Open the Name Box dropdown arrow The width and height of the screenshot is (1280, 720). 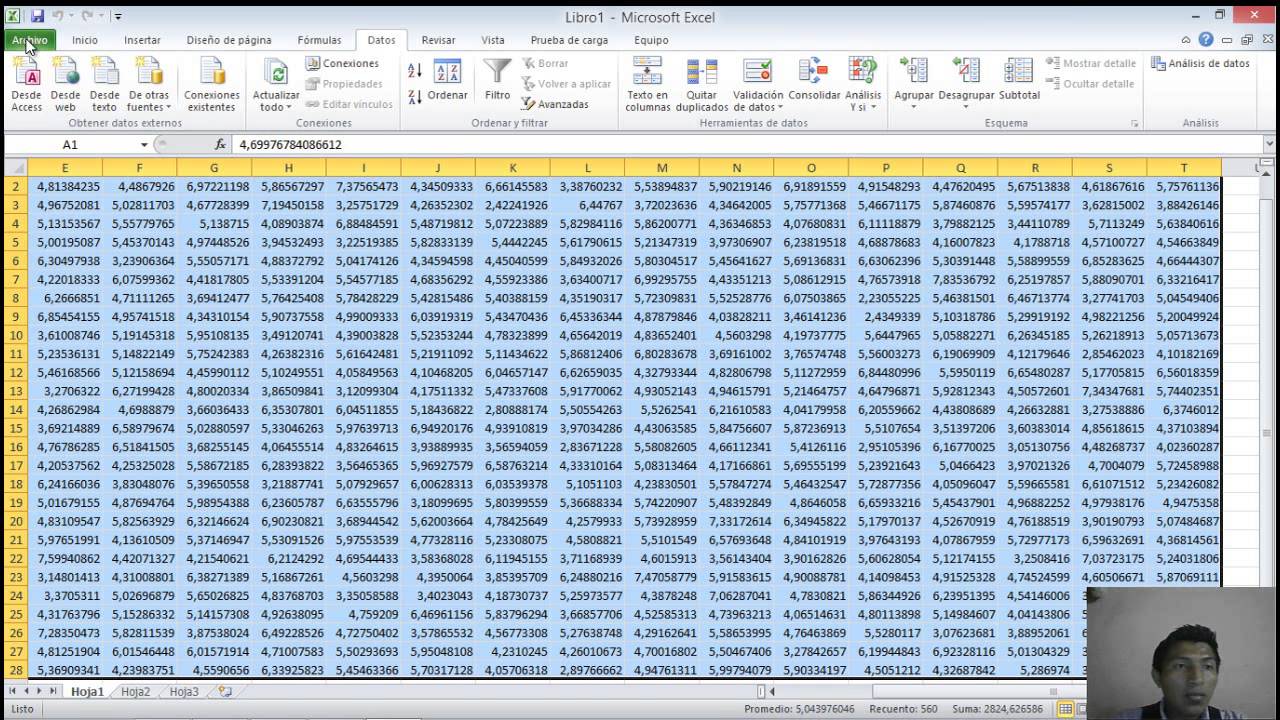pyautogui.click(x=144, y=145)
